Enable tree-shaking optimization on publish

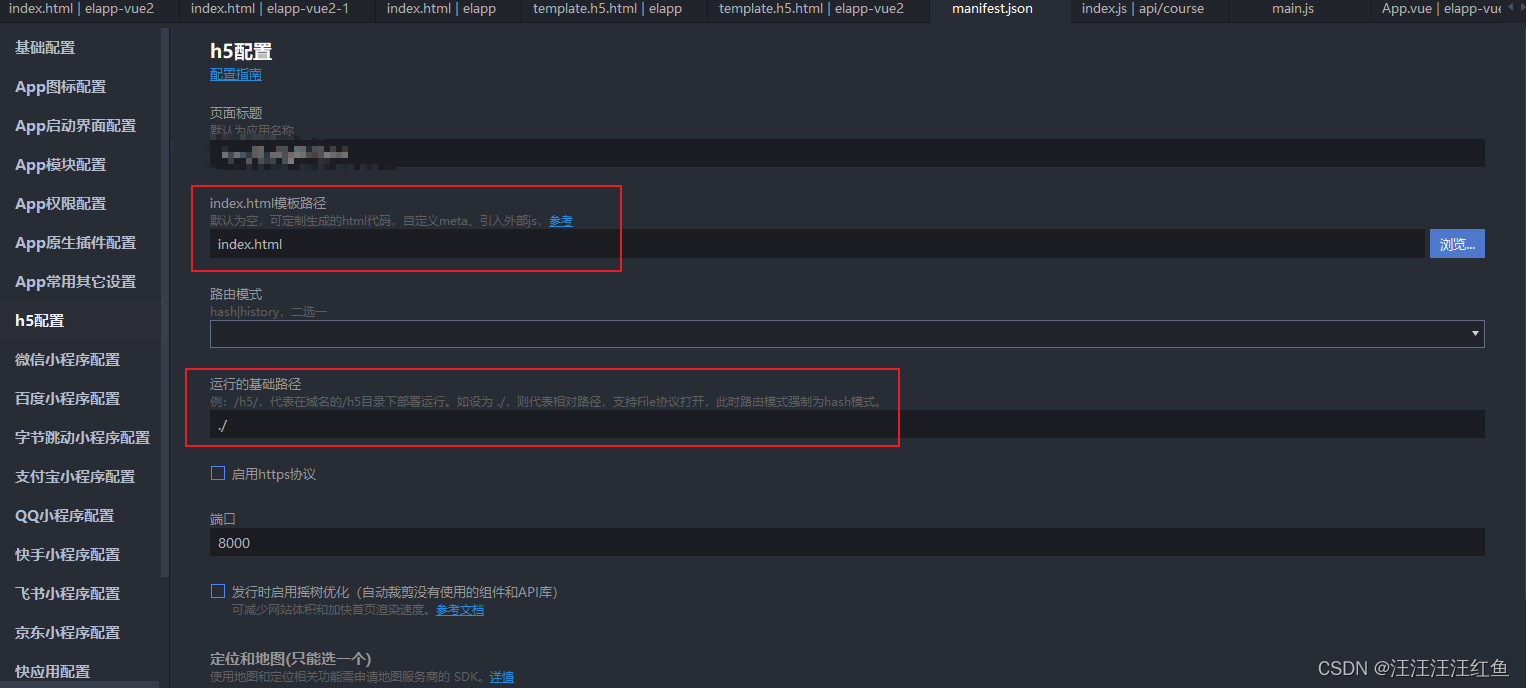218,590
